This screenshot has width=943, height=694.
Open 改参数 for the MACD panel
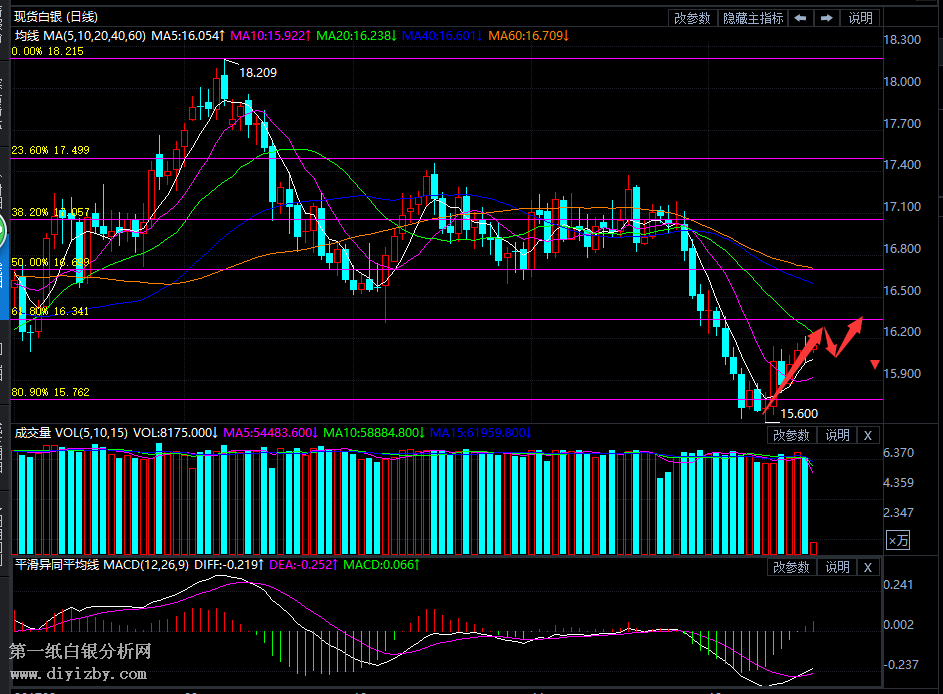(x=791, y=567)
